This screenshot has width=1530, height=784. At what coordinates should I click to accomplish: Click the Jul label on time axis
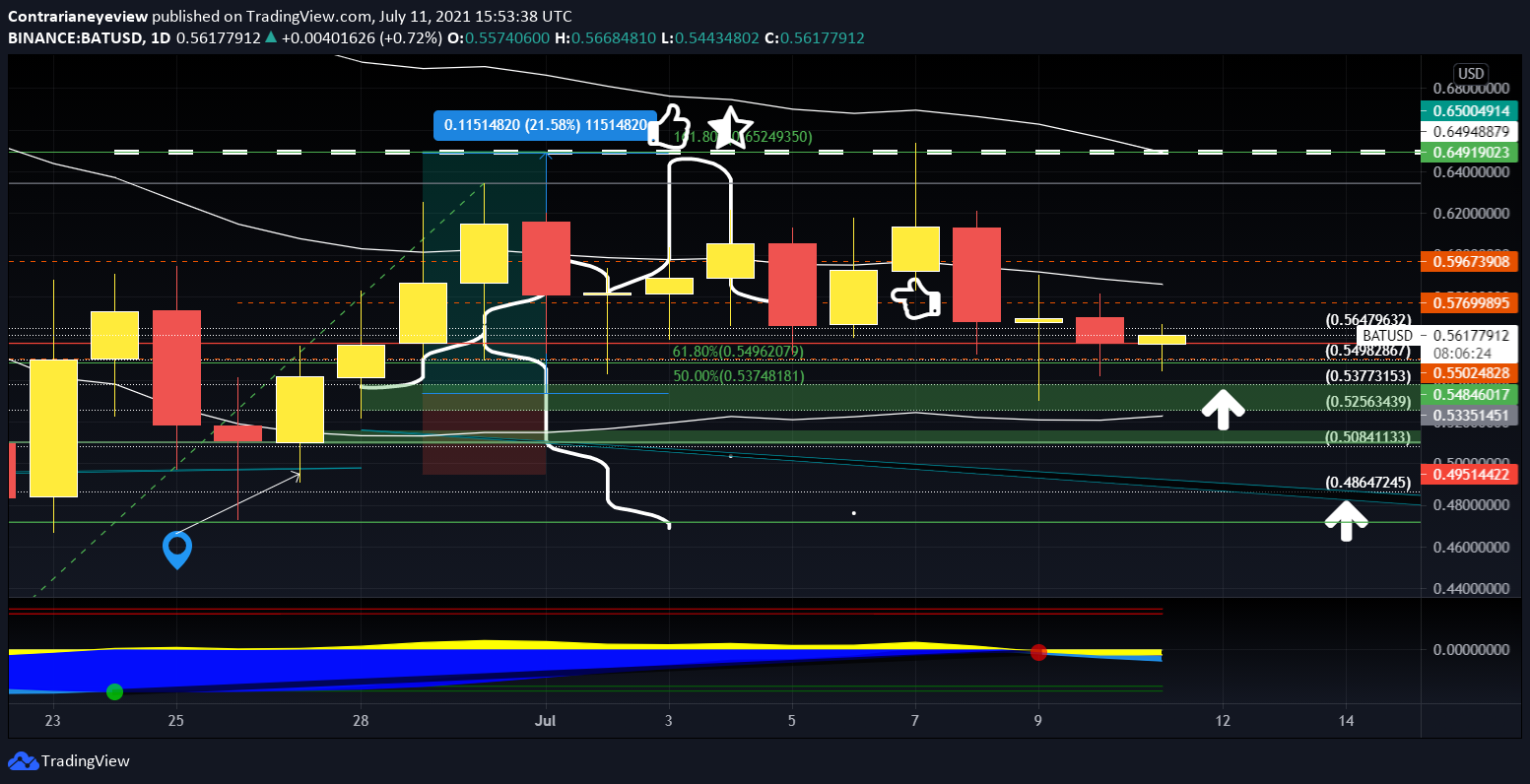[x=545, y=721]
